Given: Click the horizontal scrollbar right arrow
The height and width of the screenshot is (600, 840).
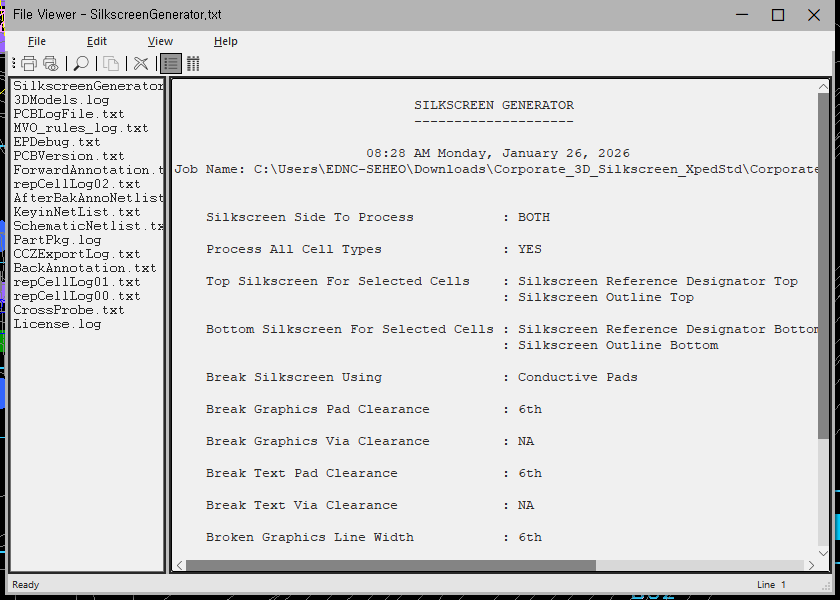Looking at the screenshot, I should click(809, 566).
